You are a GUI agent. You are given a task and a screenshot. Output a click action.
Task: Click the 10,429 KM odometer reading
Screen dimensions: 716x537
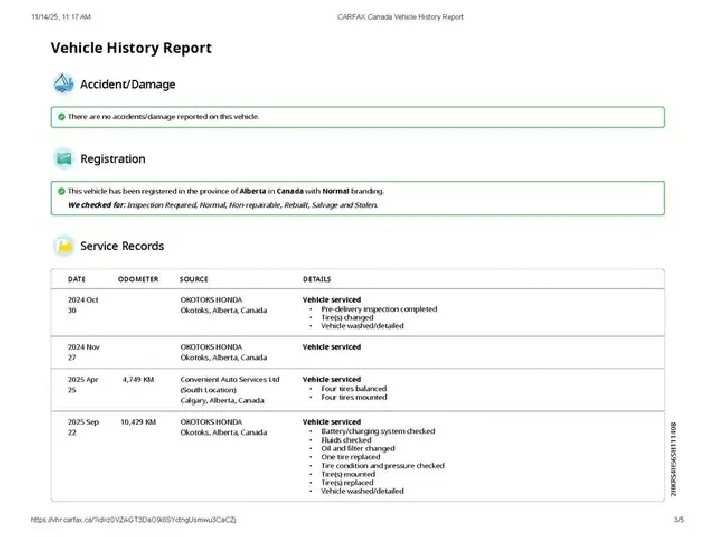click(138, 423)
